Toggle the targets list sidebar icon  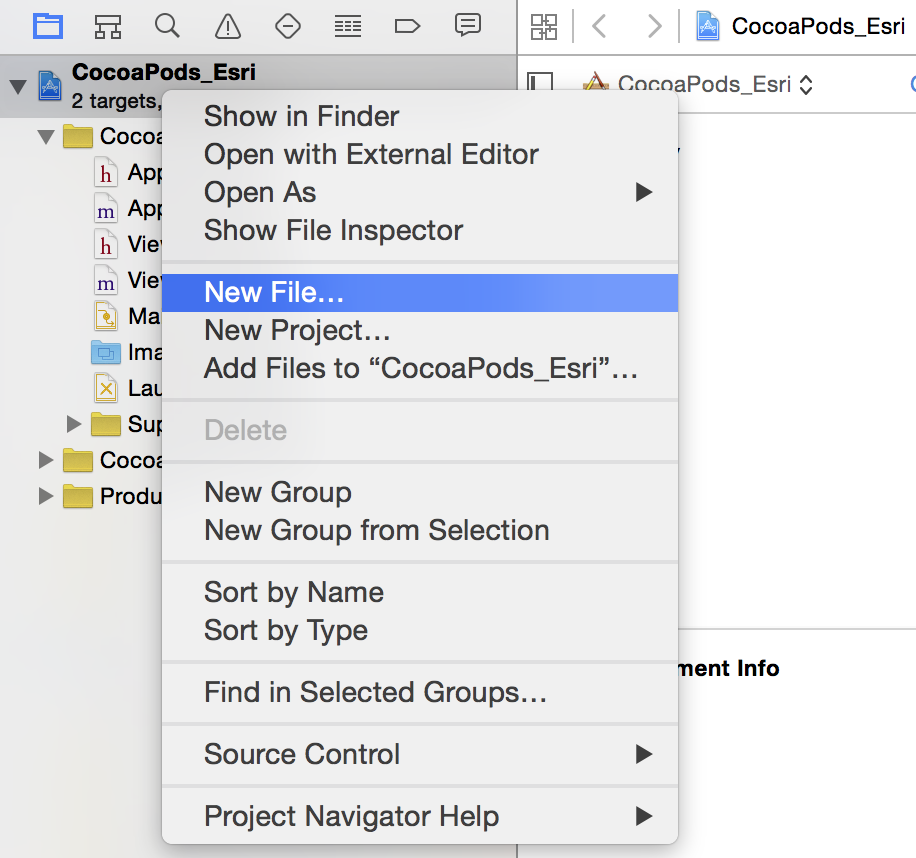pos(540,82)
